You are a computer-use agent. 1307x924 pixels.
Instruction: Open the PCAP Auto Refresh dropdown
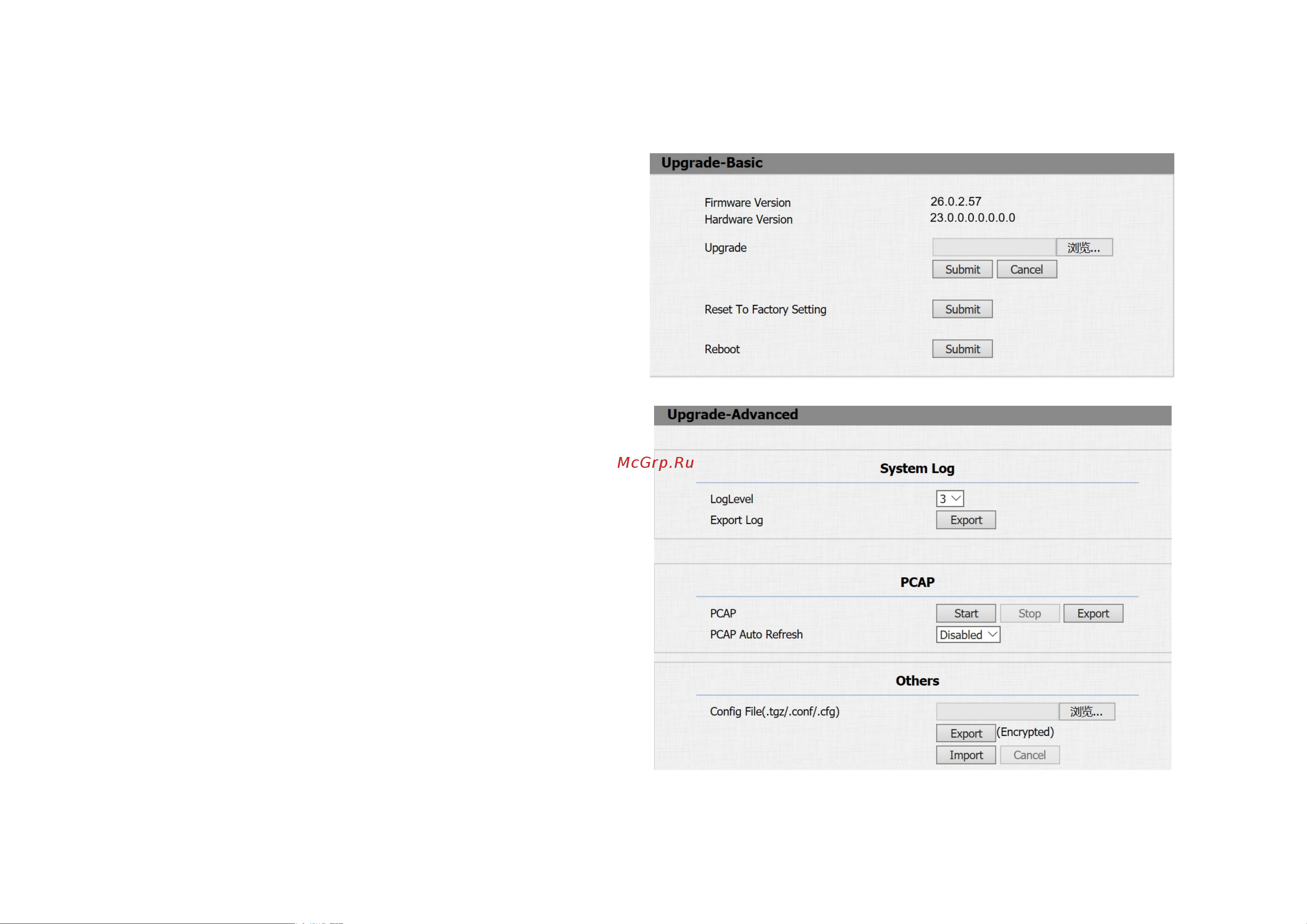click(x=968, y=634)
